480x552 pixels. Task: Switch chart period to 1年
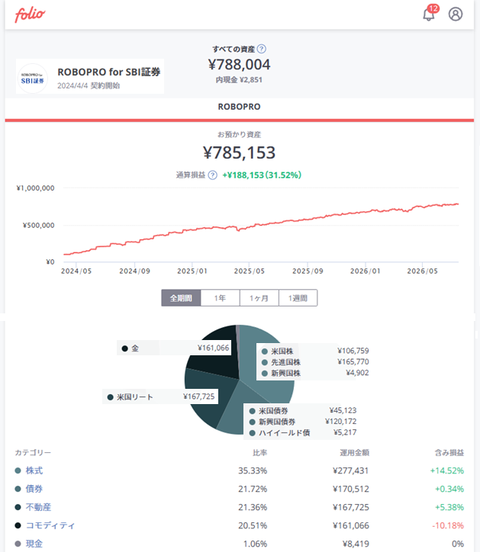tap(220, 298)
